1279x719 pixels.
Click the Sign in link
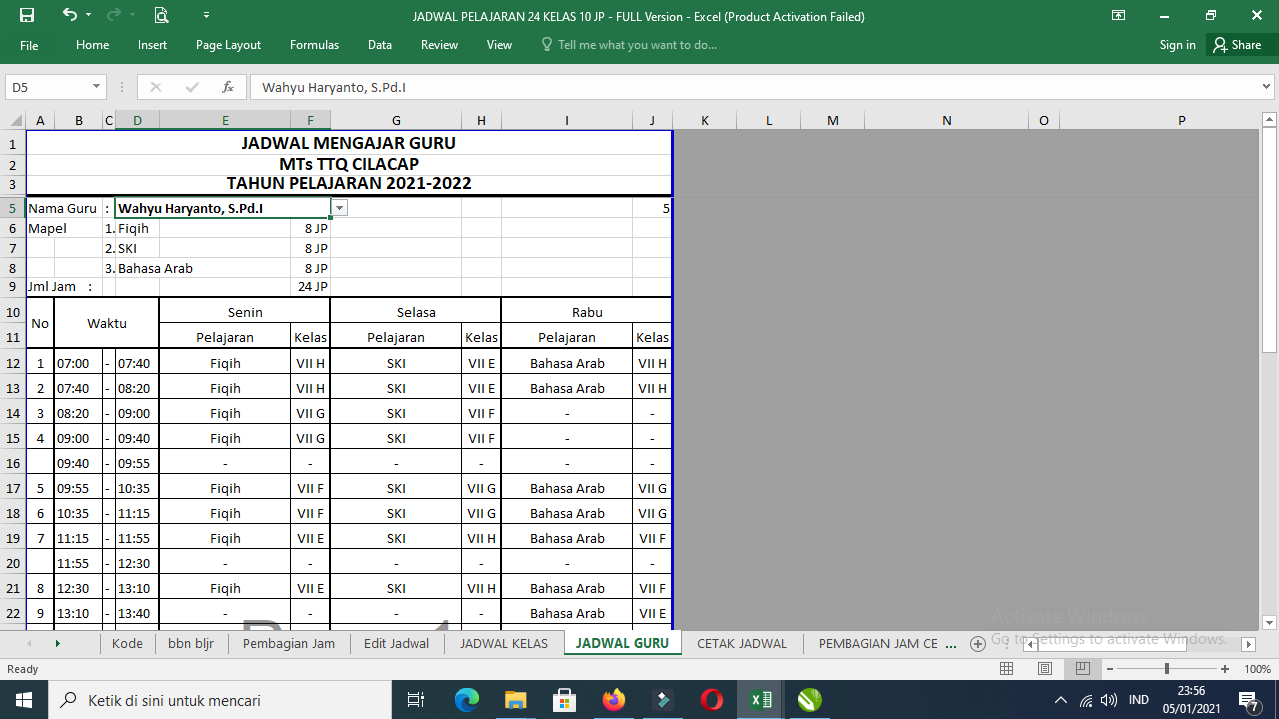coord(1177,45)
